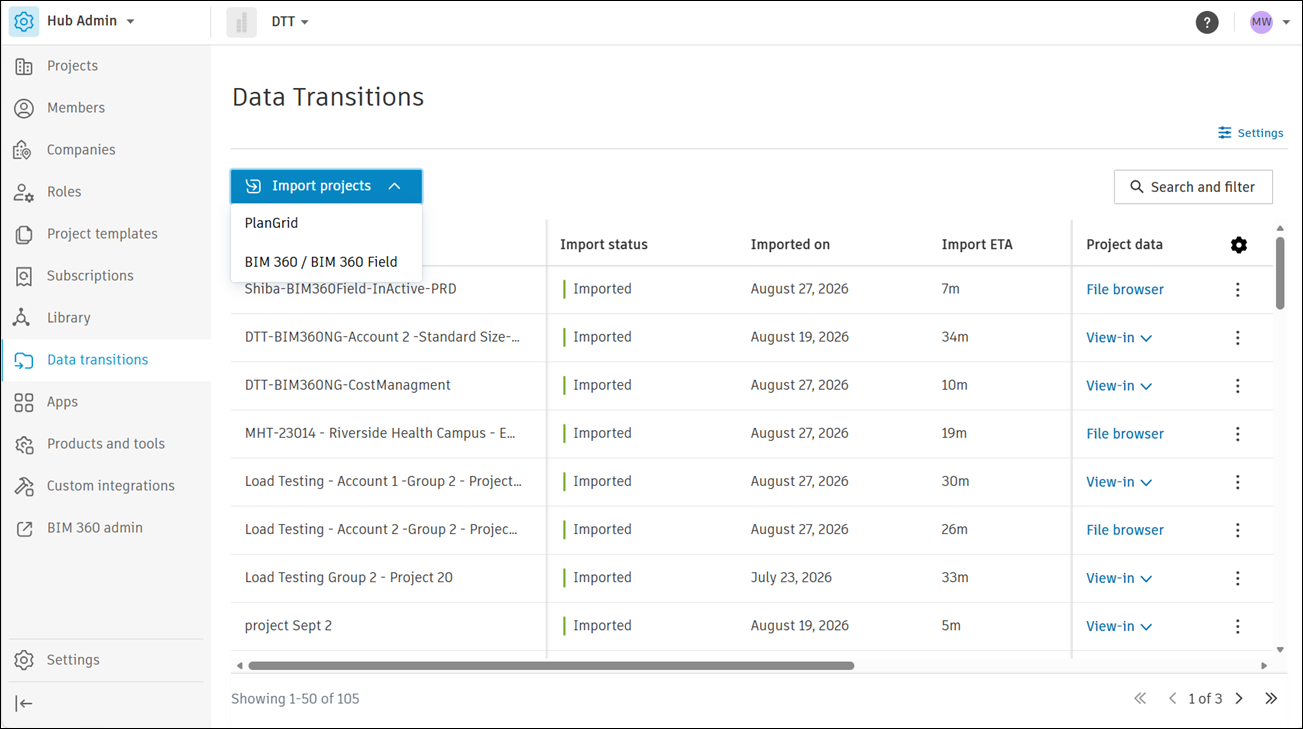Click the Custom integrations icon
Viewport: 1303px width, 729px height.
tap(23, 486)
